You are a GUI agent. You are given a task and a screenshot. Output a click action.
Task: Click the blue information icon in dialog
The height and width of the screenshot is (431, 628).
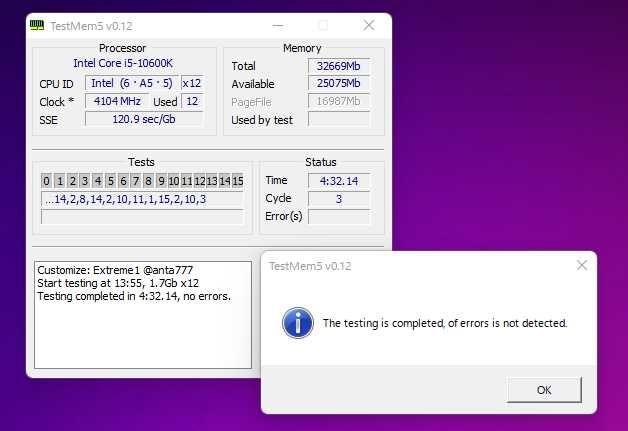298,323
